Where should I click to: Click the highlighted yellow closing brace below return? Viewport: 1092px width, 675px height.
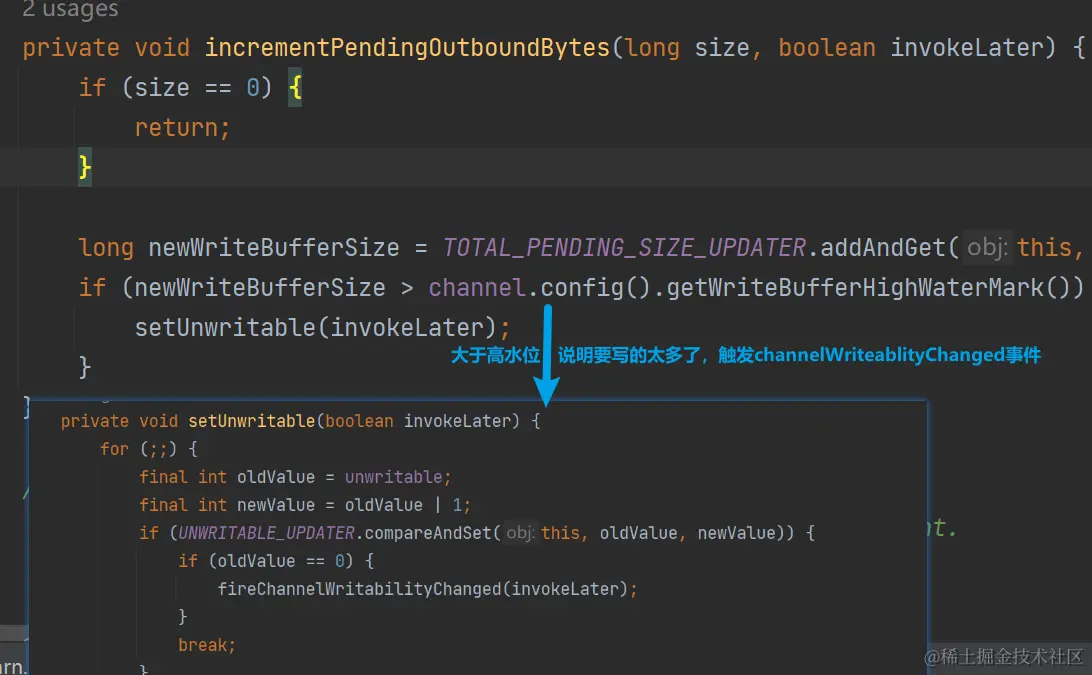pyautogui.click(x=85, y=168)
